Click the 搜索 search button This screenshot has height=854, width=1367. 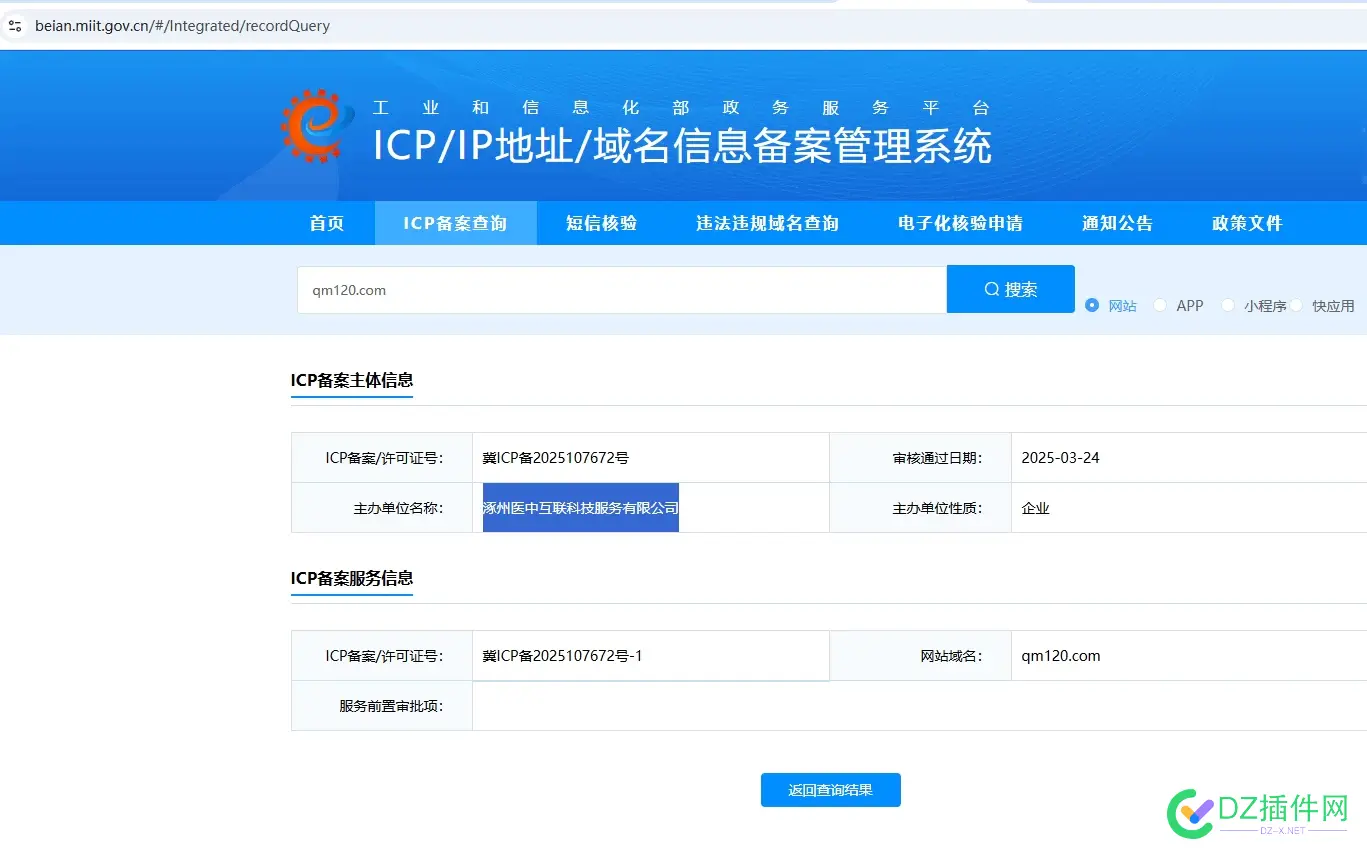[x=1010, y=288]
